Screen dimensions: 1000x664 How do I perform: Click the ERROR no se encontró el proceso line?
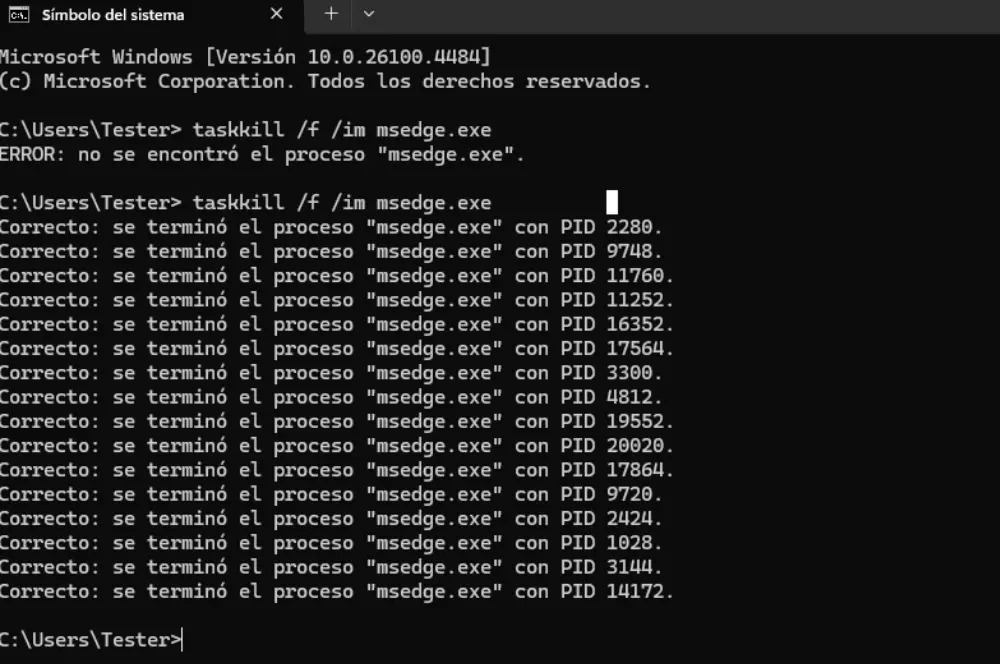[x=262, y=155]
